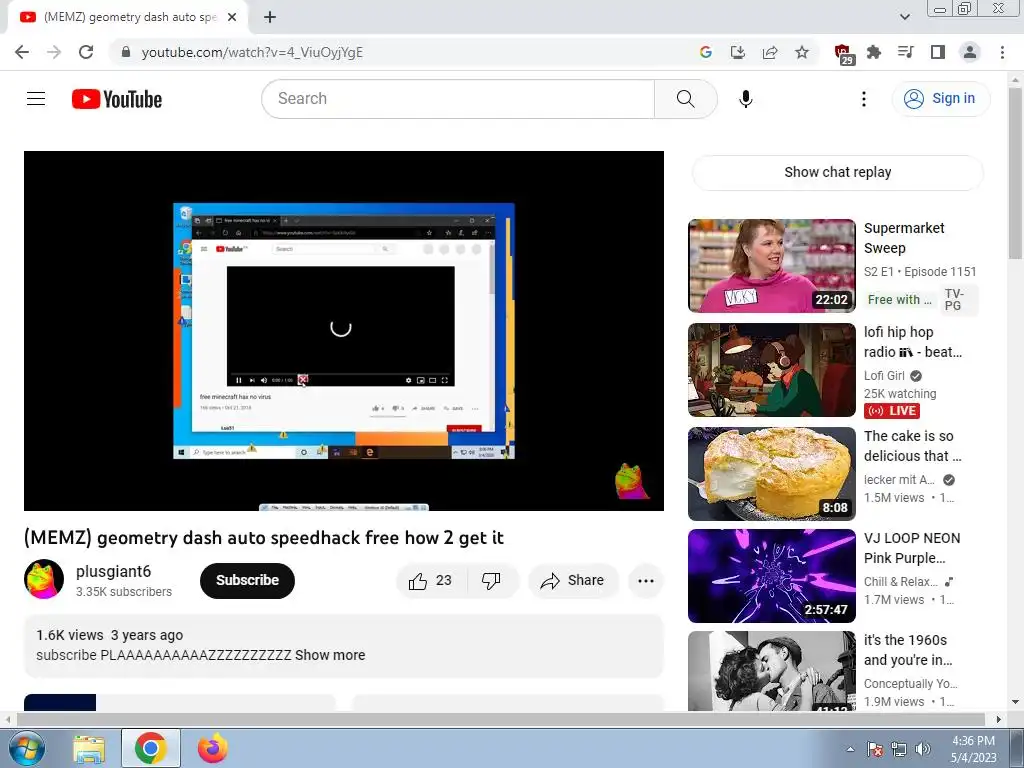Viewport: 1024px width, 768px height.
Task: Go back to the previous page
Action: coord(22,52)
